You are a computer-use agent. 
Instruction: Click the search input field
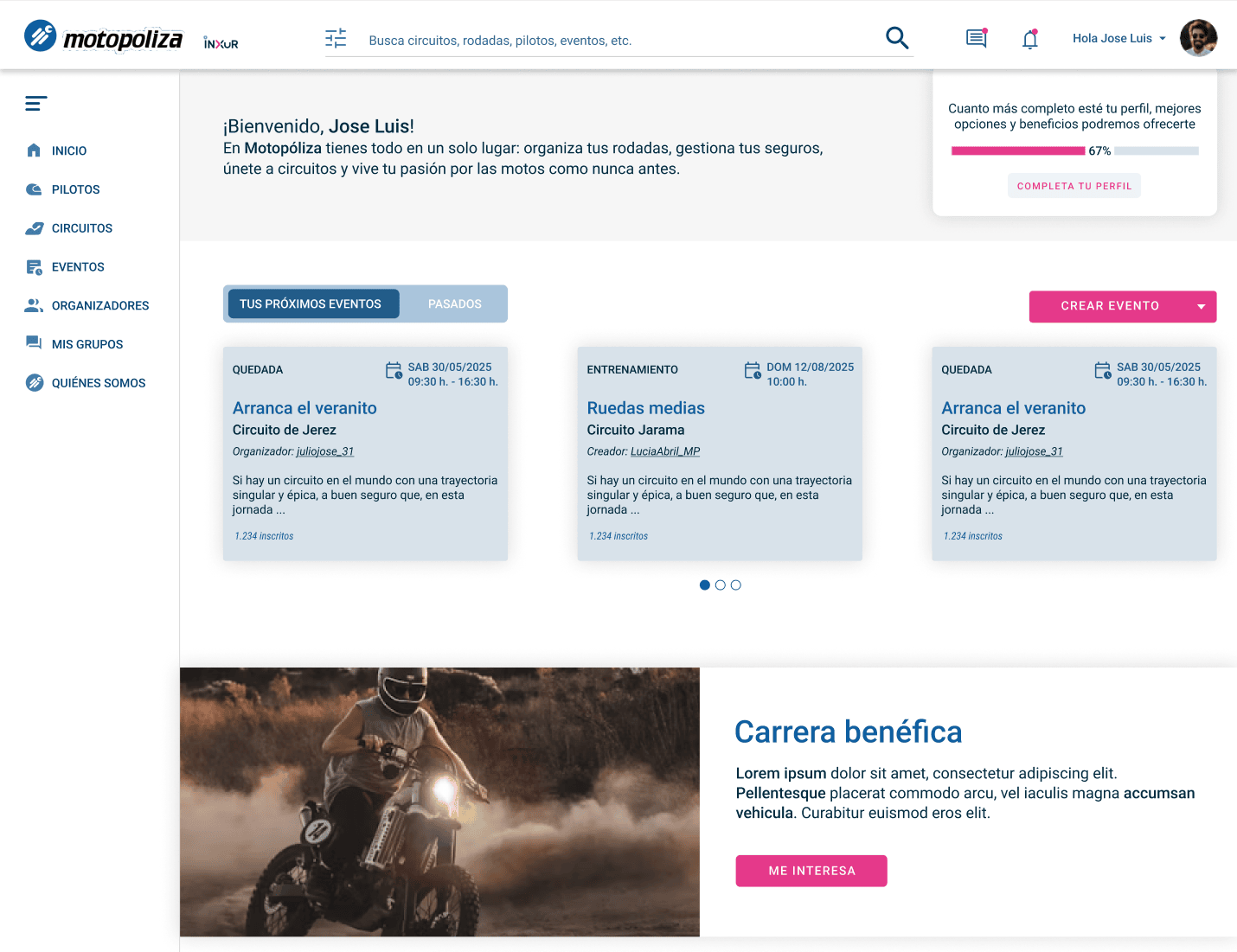point(606,40)
